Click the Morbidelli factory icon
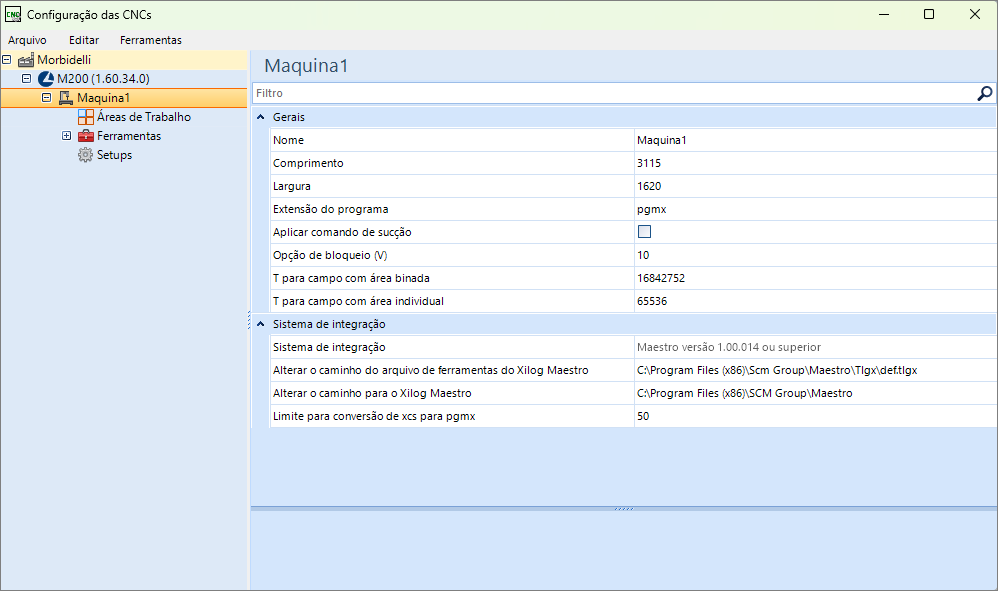Viewport: 998px width, 591px height. [25, 60]
